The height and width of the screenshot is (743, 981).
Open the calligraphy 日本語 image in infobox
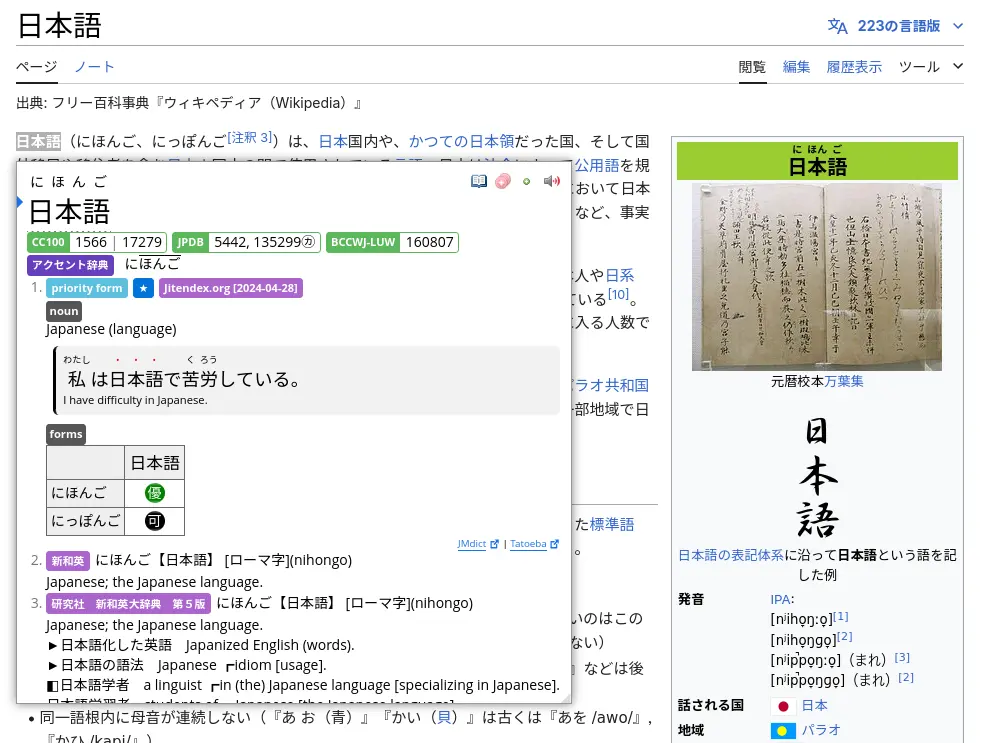(x=816, y=477)
